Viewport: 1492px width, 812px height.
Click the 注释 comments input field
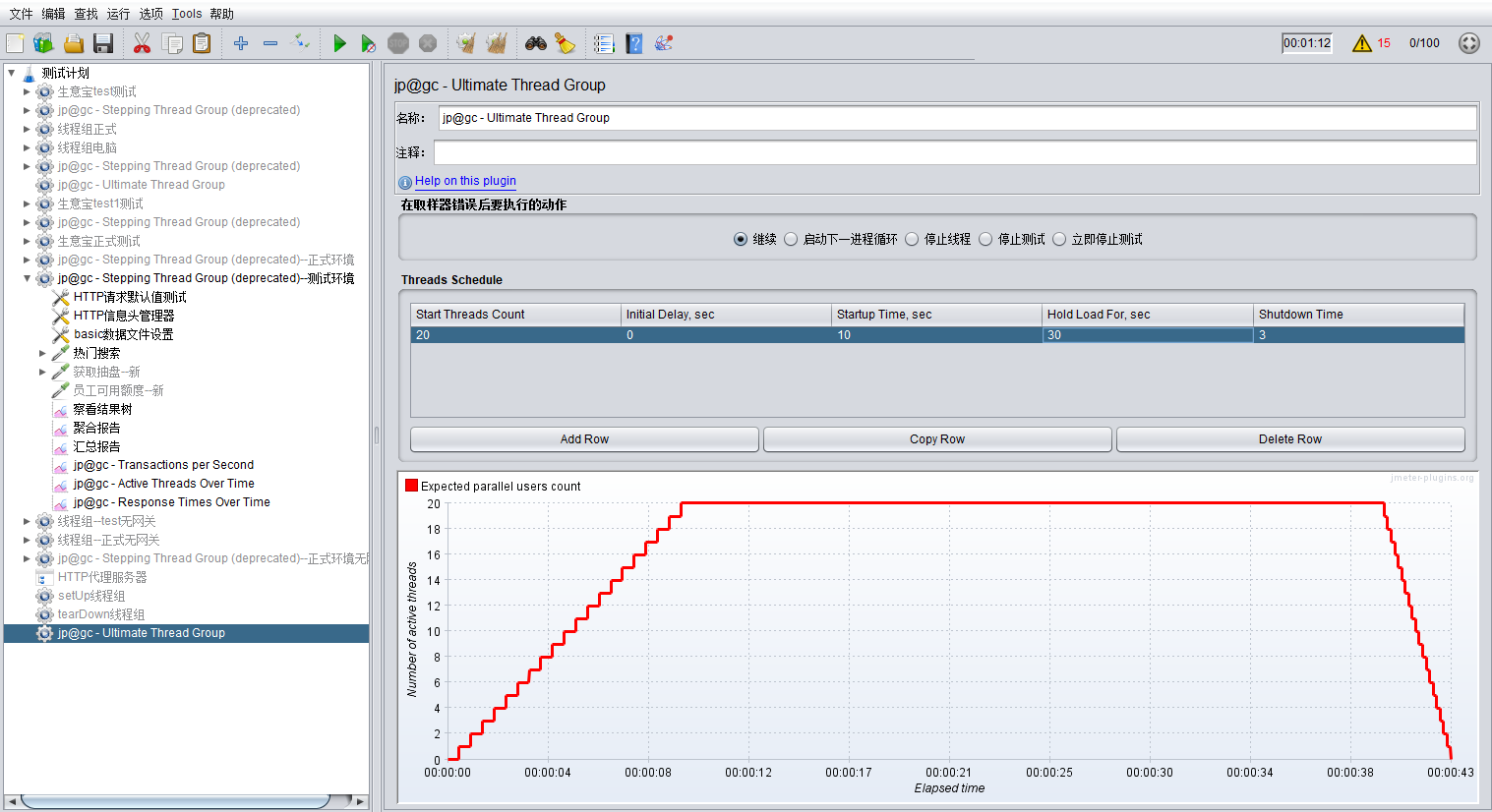pos(955,152)
